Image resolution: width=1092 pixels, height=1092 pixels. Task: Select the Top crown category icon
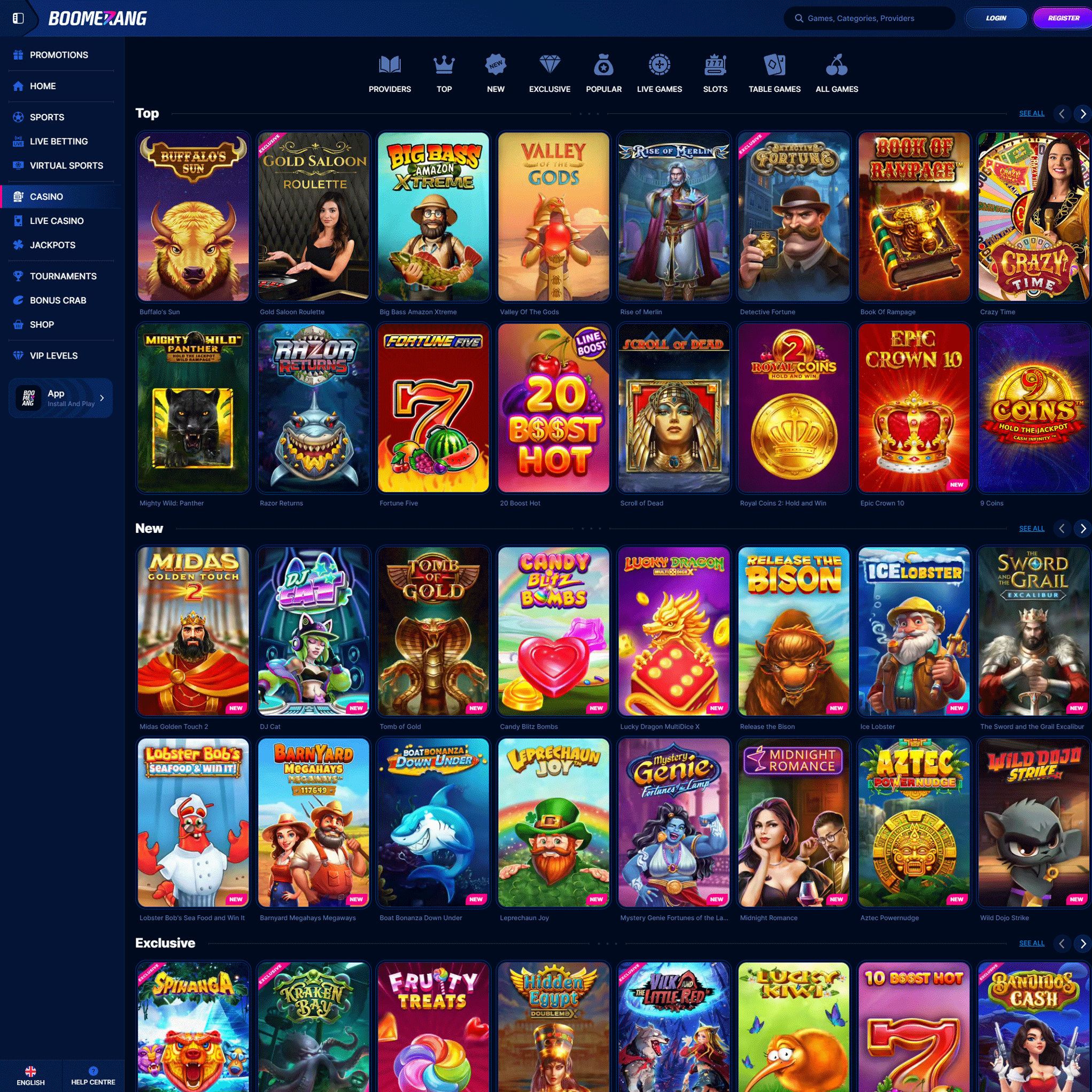[x=444, y=66]
